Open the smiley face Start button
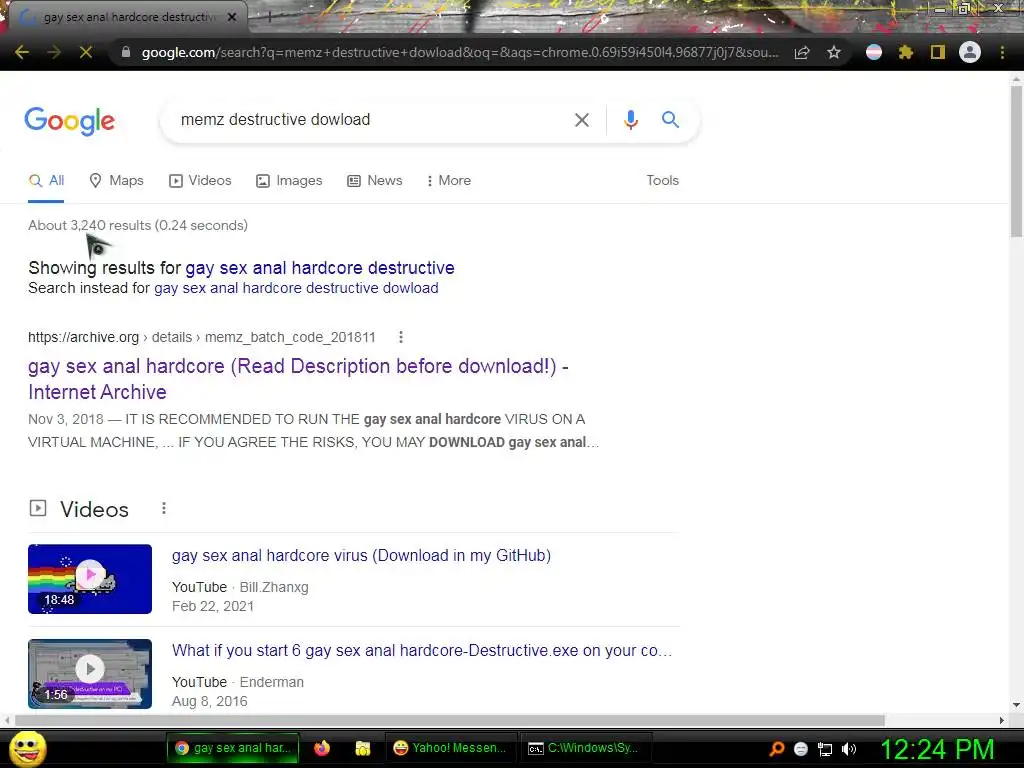Viewport: 1024px width, 768px height. (28, 748)
